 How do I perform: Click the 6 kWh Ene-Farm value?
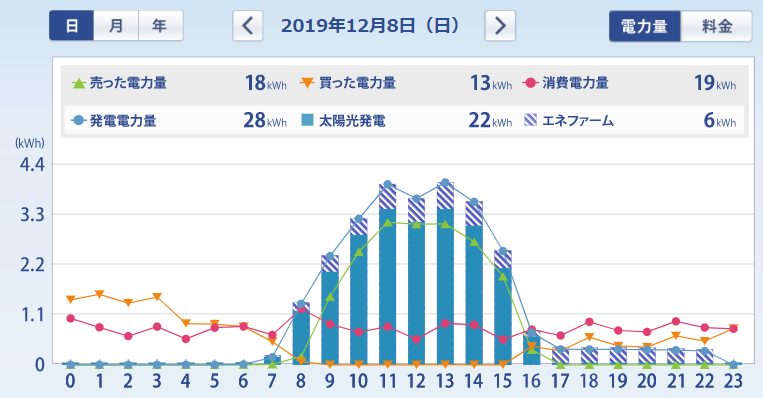[720, 120]
